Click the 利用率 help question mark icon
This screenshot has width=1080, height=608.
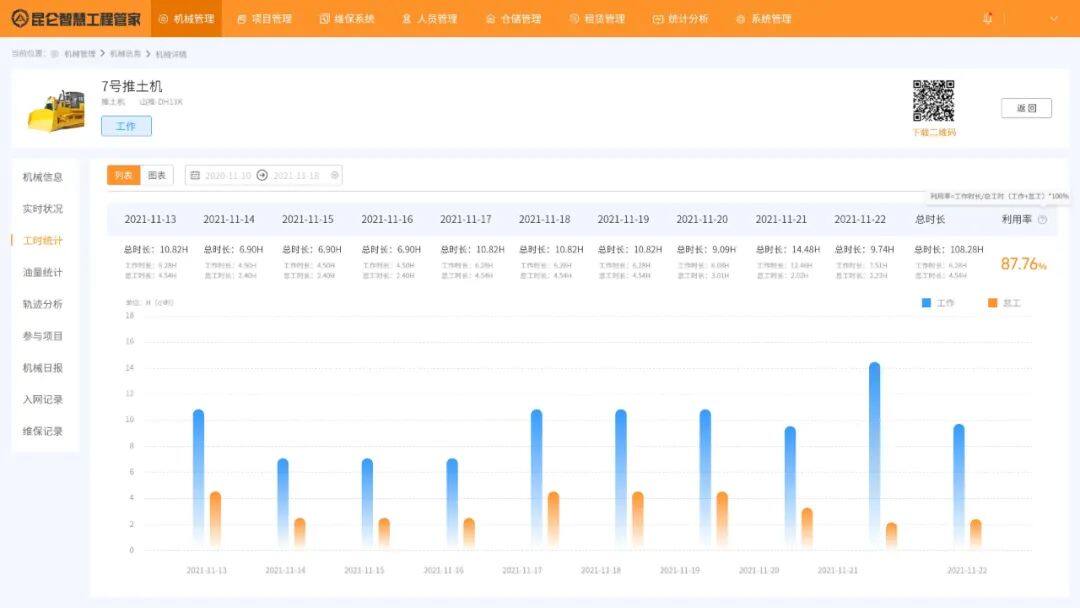coord(1042,220)
